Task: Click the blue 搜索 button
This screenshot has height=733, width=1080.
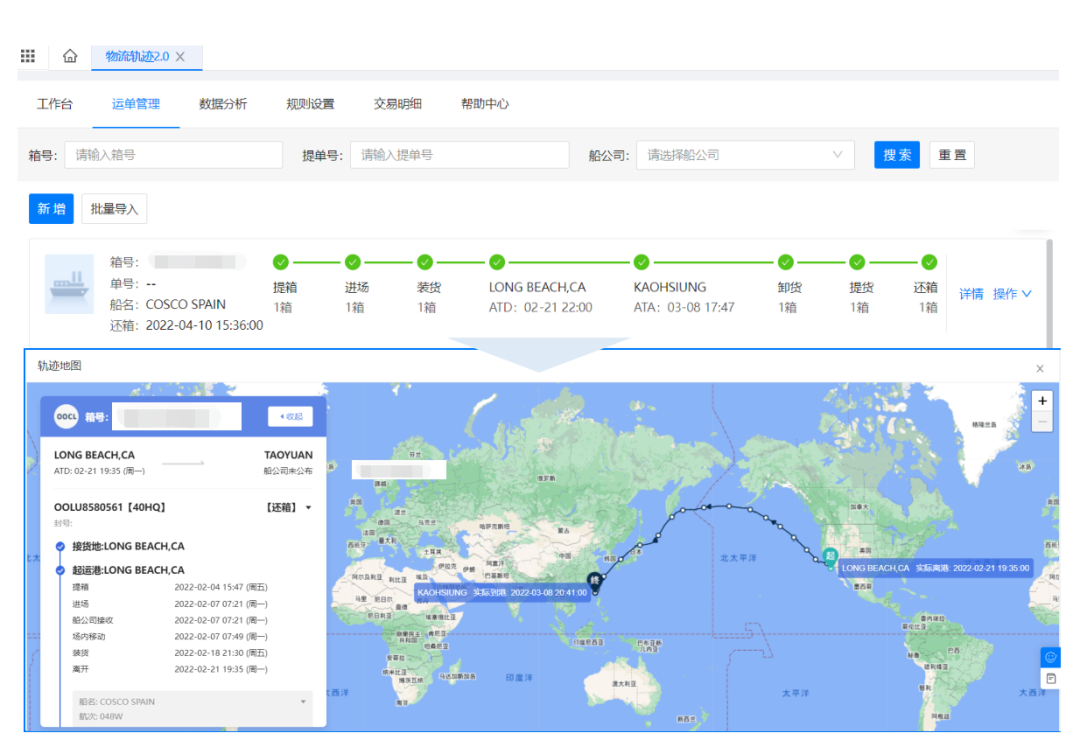Action: [896, 155]
